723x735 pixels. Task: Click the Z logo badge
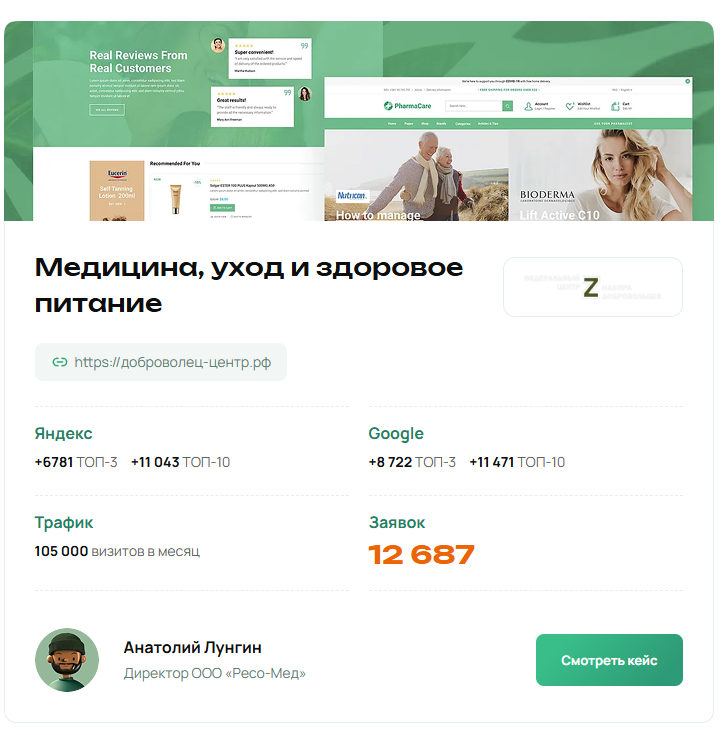point(593,287)
